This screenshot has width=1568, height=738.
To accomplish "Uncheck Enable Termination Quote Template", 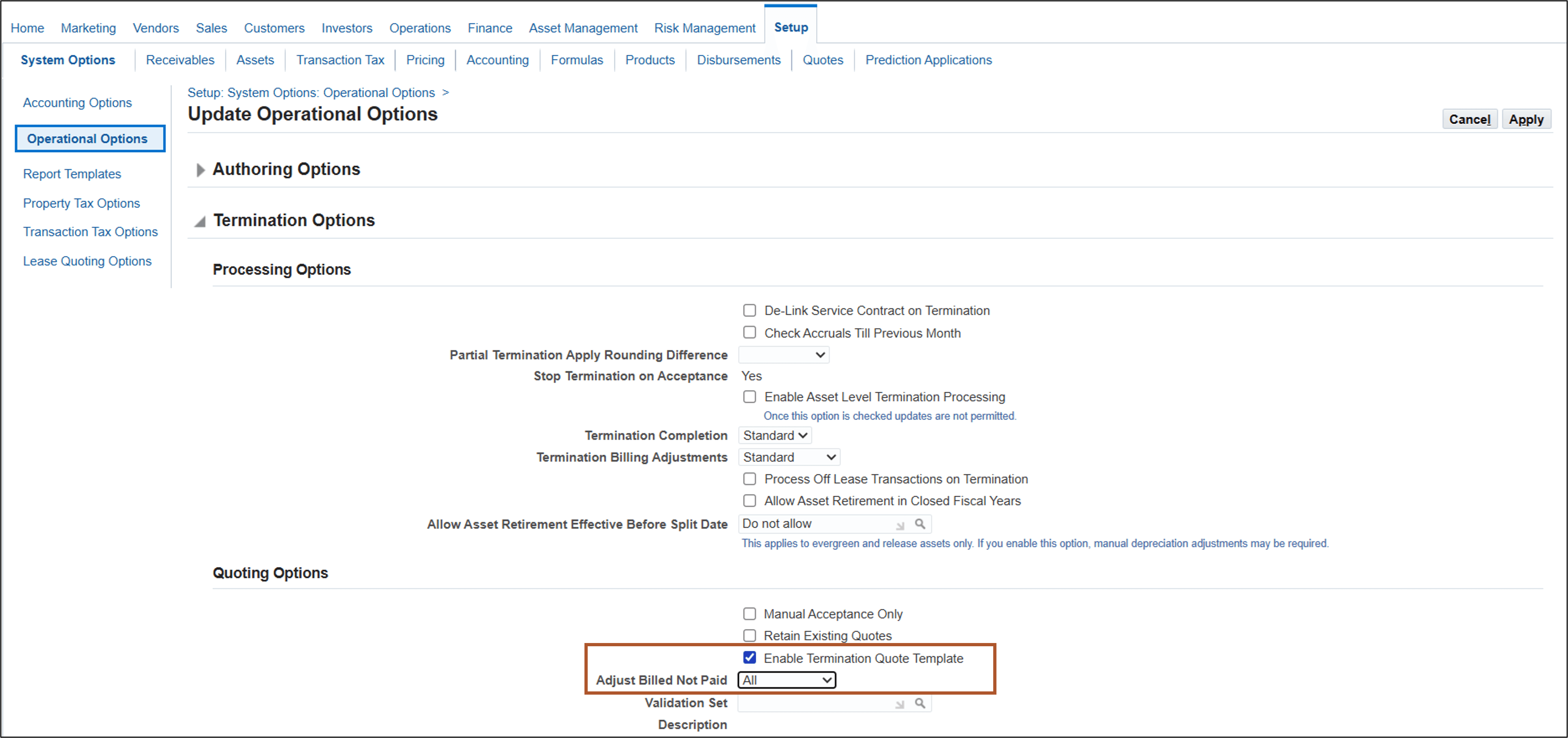I will pyautogui.click(x=749, y=658).
